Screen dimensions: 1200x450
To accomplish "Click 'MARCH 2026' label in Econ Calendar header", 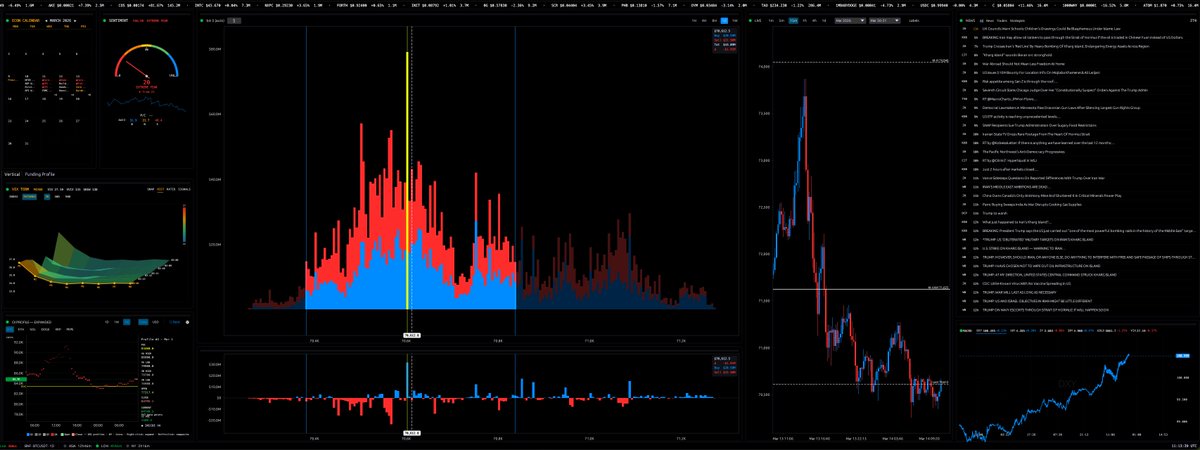I will (60, 21).
